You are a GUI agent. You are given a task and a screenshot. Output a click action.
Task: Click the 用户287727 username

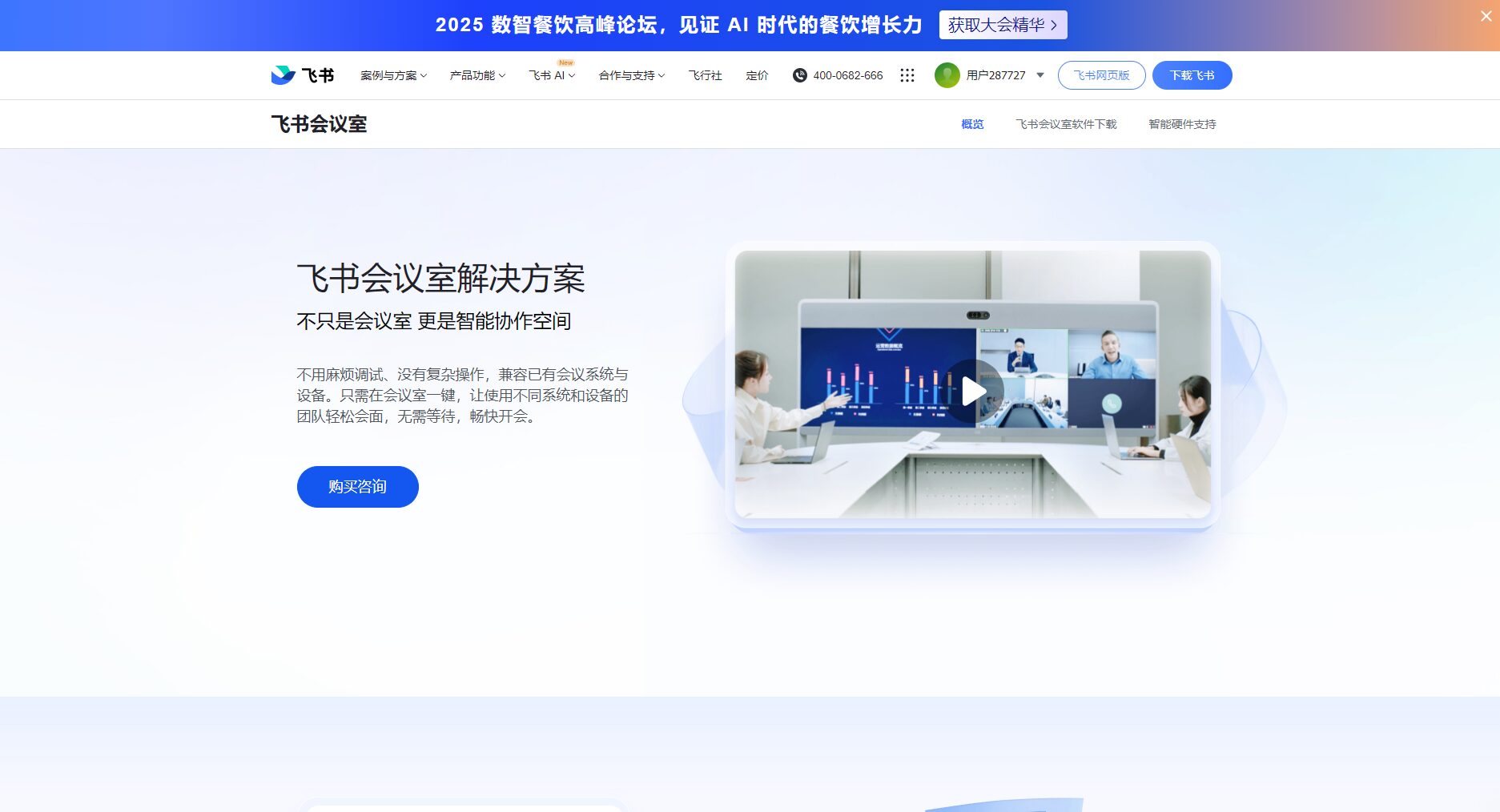click(x=995, y=75)
